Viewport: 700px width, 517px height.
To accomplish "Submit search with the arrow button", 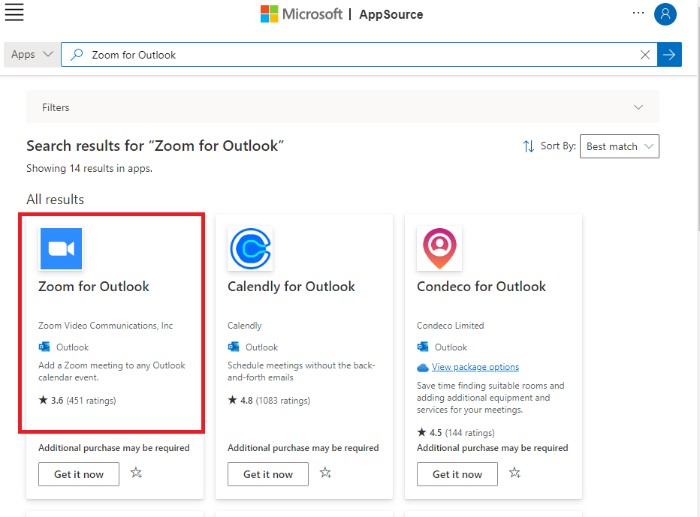I will pyautogui.click(x=669, y=54).
